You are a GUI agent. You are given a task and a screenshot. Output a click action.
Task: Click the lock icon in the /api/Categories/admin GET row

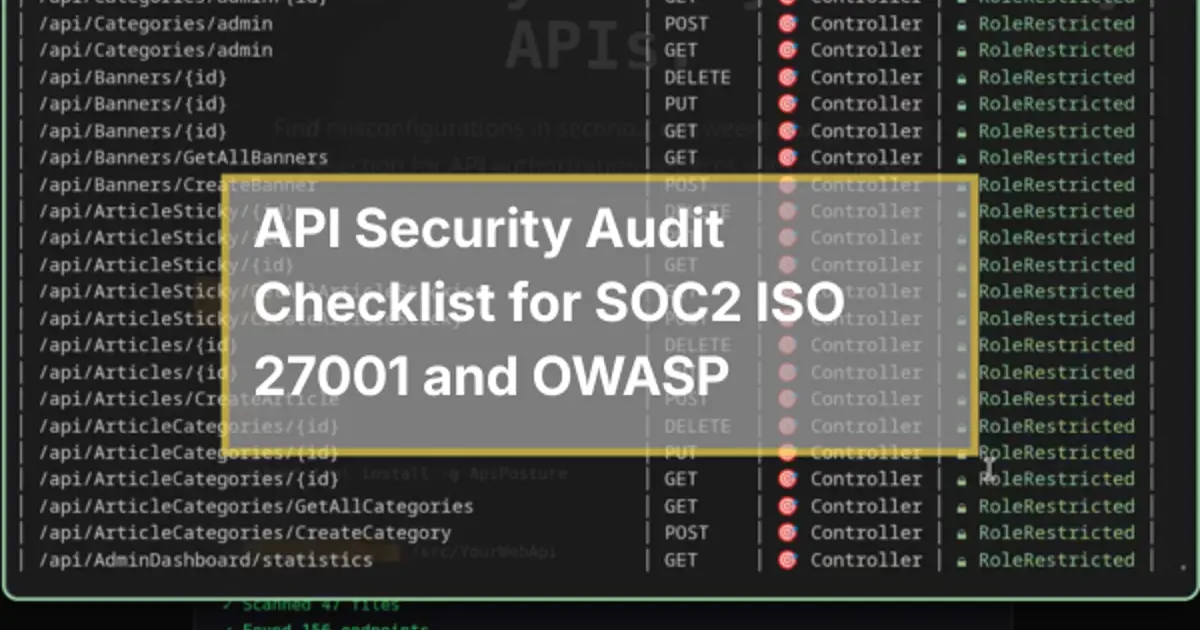click(961, 51)
